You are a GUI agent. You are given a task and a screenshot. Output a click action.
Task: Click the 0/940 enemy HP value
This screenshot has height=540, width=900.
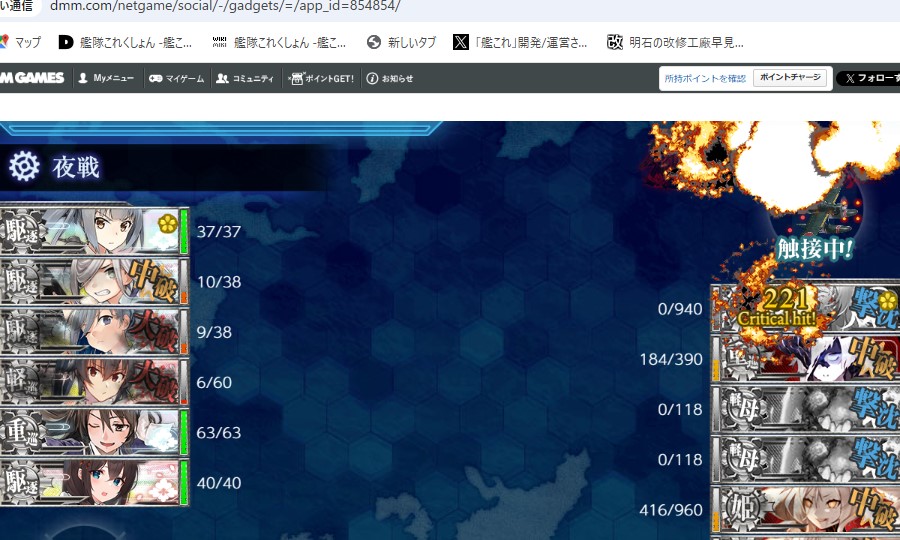(x=680, y=309)
